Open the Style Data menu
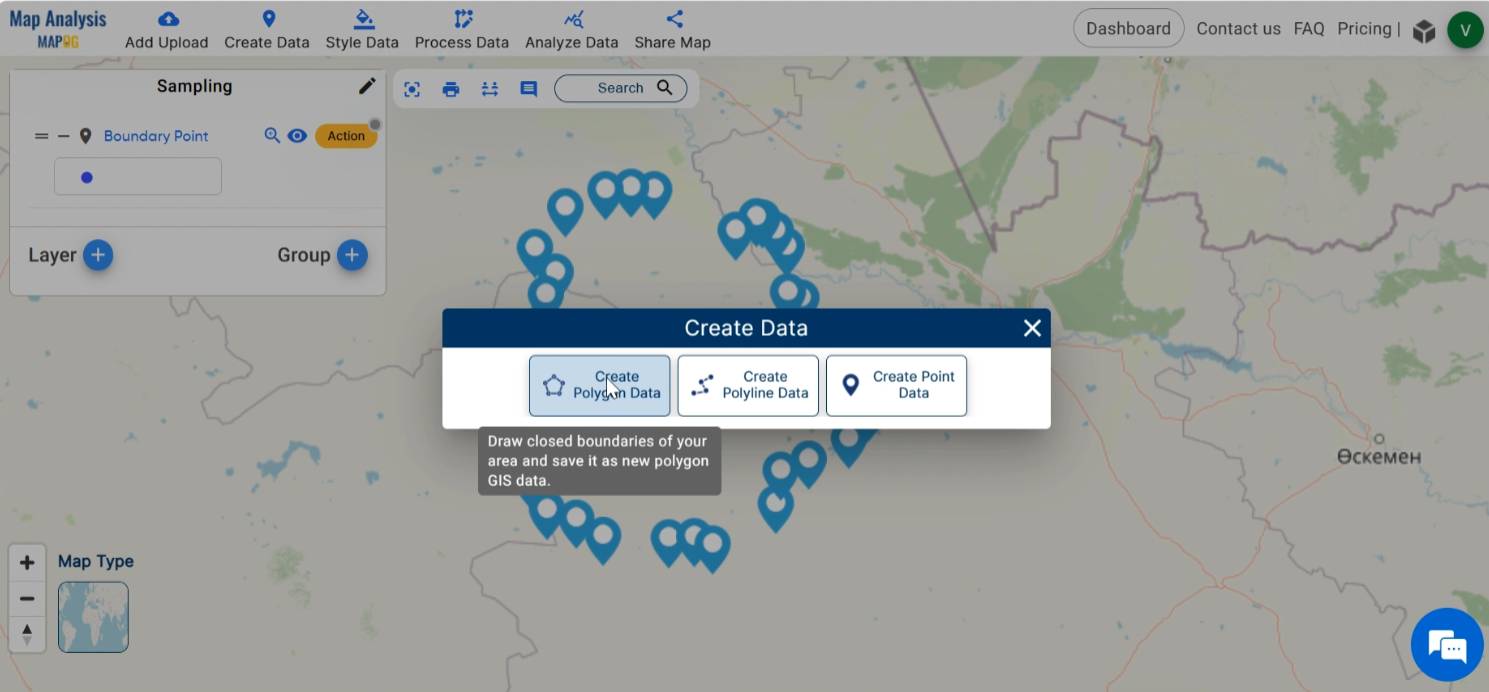 pyautogui.click(x=362, y=30)
